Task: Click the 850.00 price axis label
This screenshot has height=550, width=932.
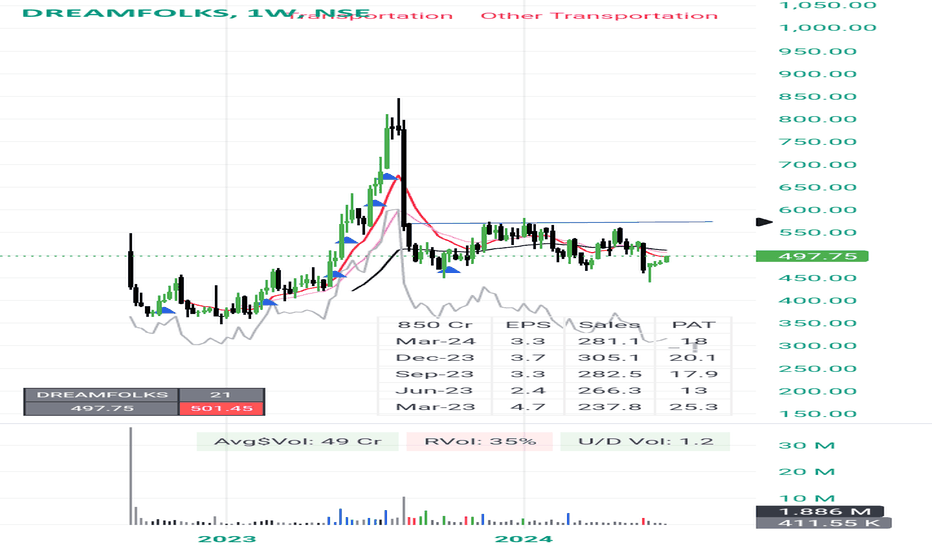Action: tap(818, 97)
